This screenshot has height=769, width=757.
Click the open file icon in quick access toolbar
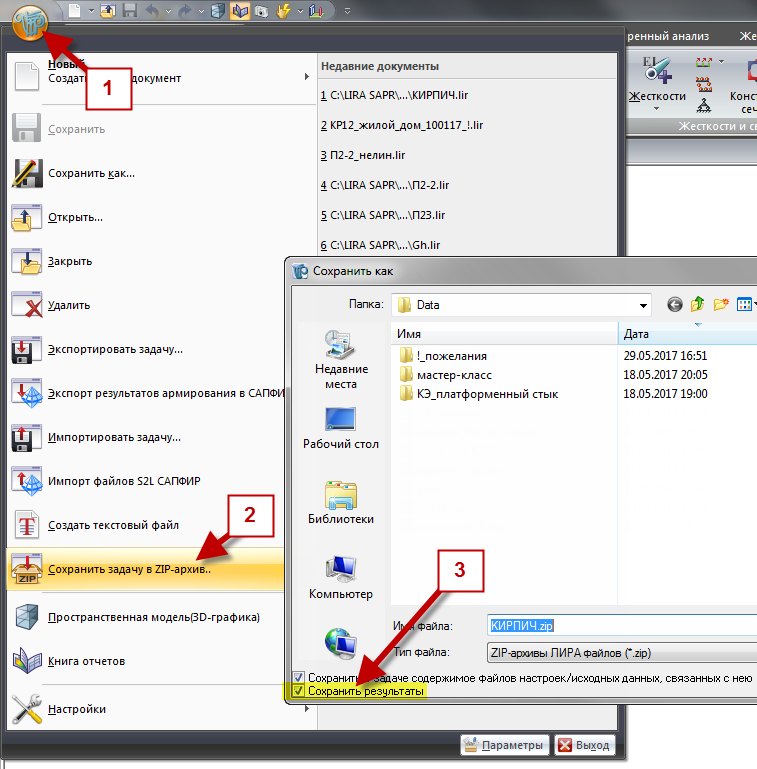click(x=108, y=10)
